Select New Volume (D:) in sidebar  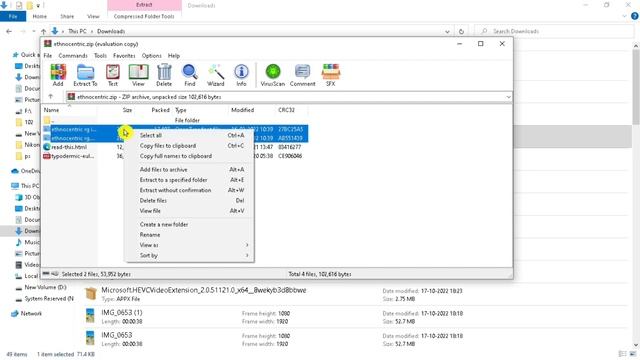[45, 287]
